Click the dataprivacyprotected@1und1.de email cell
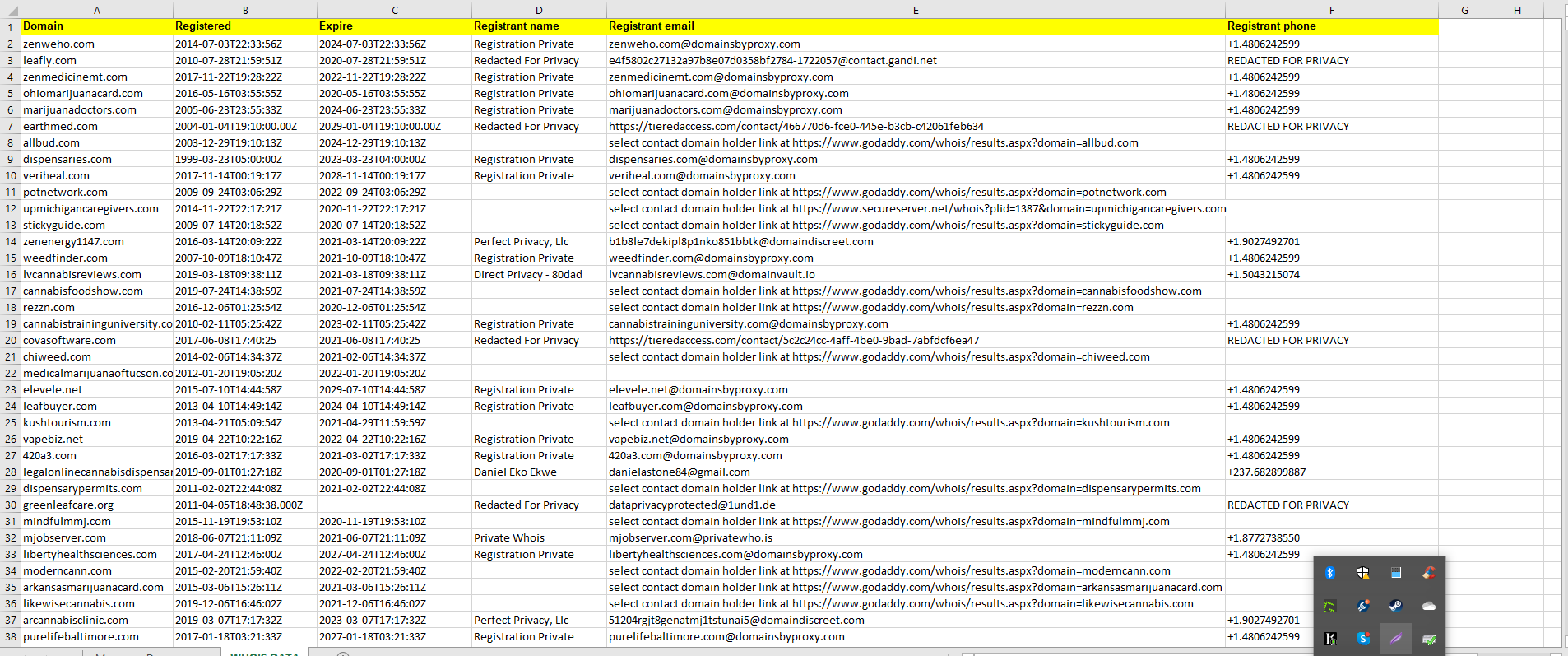The image size is (1568, 656). coord(916,505)
